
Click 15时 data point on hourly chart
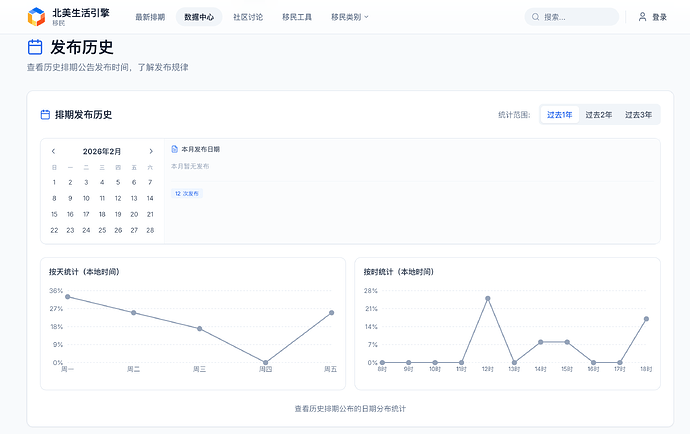[567, 342]
